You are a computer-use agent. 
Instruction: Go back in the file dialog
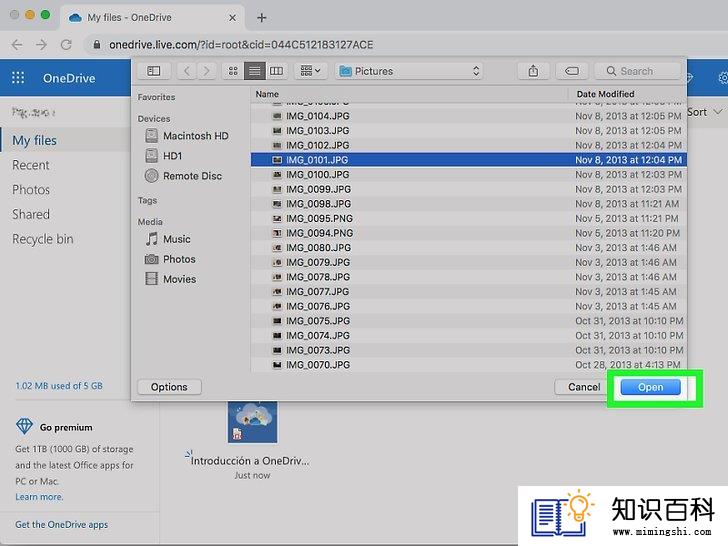[187, 71]
